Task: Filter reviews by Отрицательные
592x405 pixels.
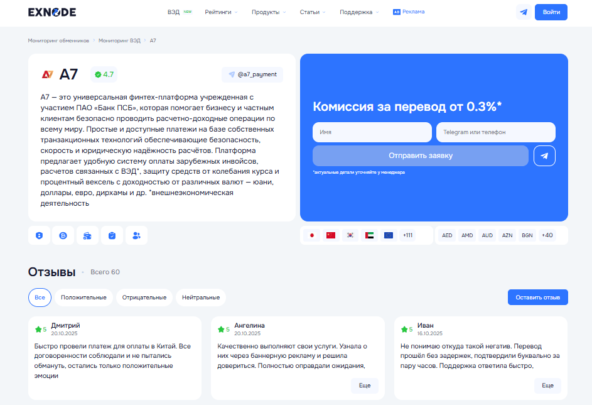Action: pos(144,297)
